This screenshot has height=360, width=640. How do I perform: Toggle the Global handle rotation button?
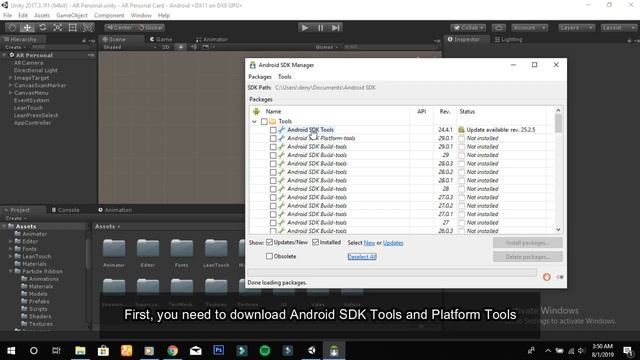tap(150, 28)
